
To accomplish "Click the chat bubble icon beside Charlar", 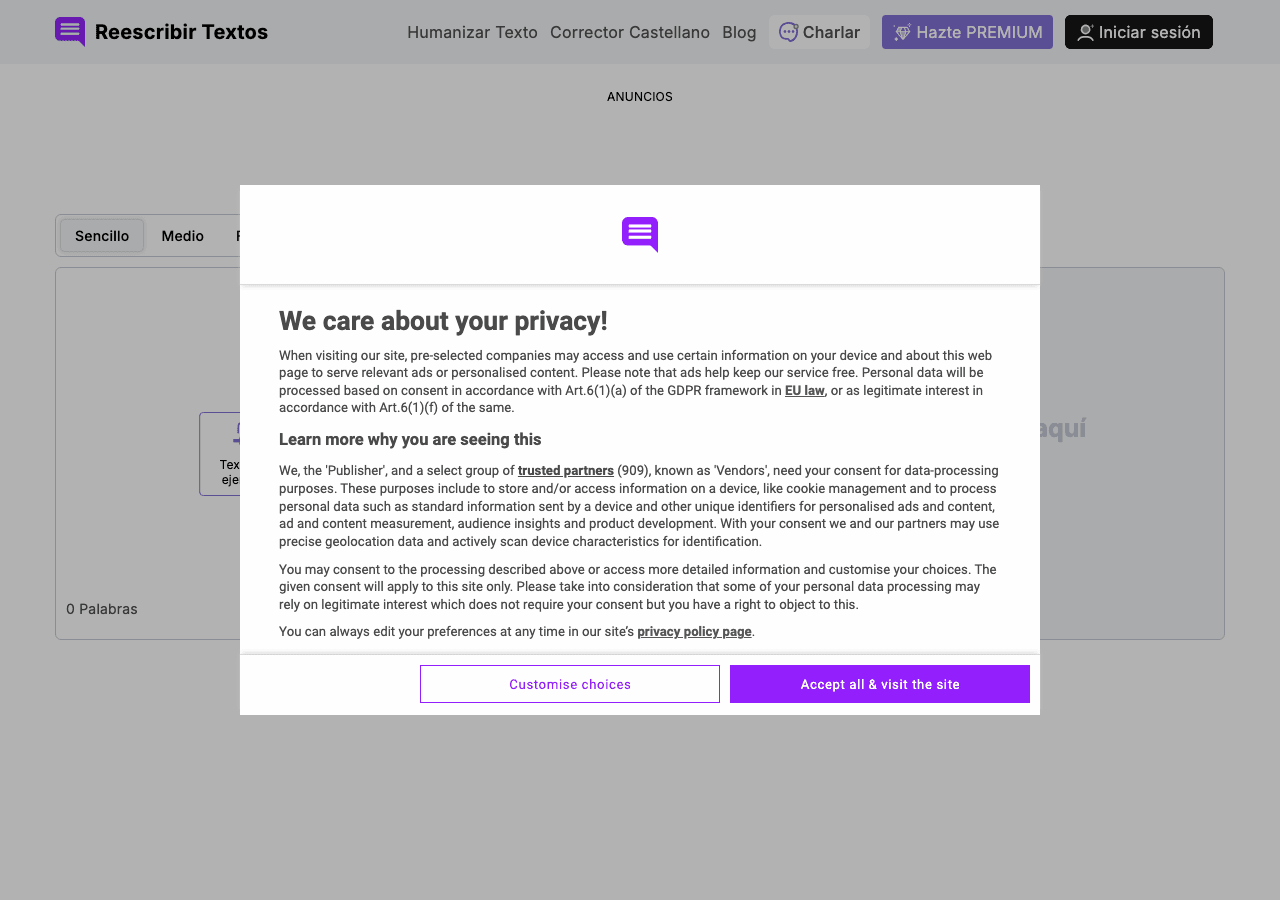I will click(x=789, y=32).
